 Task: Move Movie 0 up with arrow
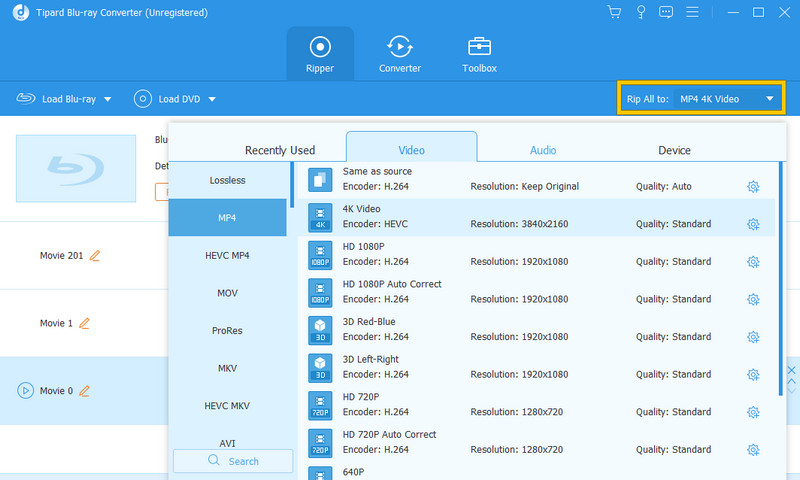point(791,381)
